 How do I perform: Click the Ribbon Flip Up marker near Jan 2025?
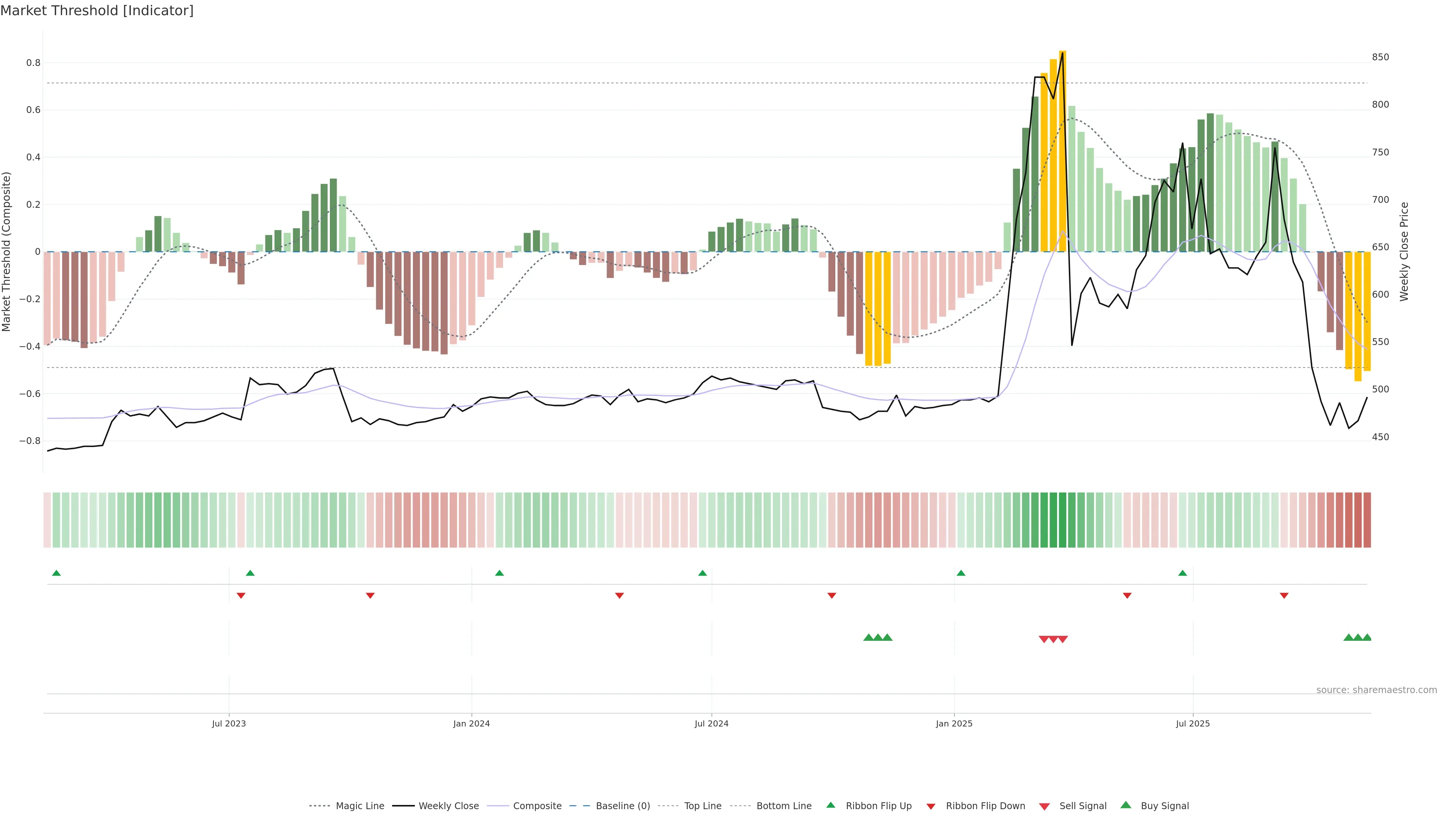click(x=961, y=573)
